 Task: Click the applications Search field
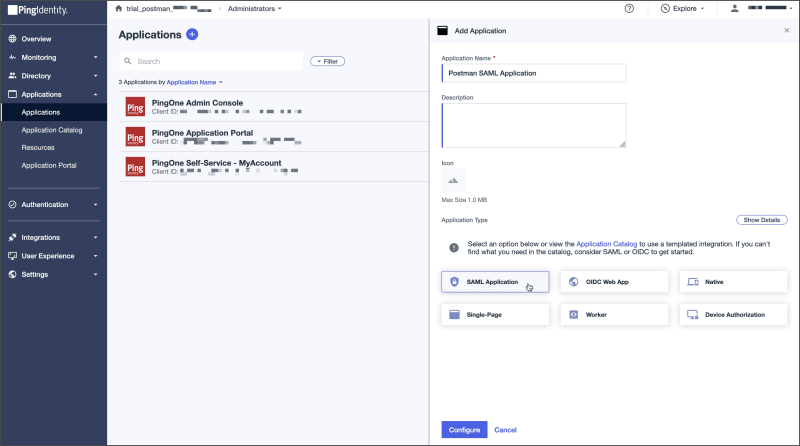[x=211, y=61]
